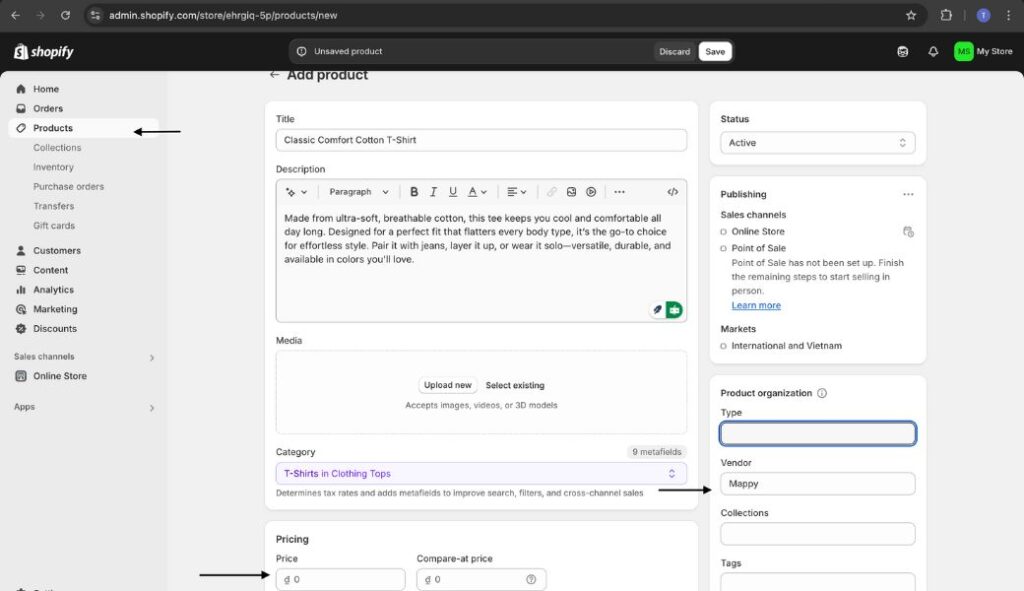Reload the page in browser
1024x591 pixels.
65,15
